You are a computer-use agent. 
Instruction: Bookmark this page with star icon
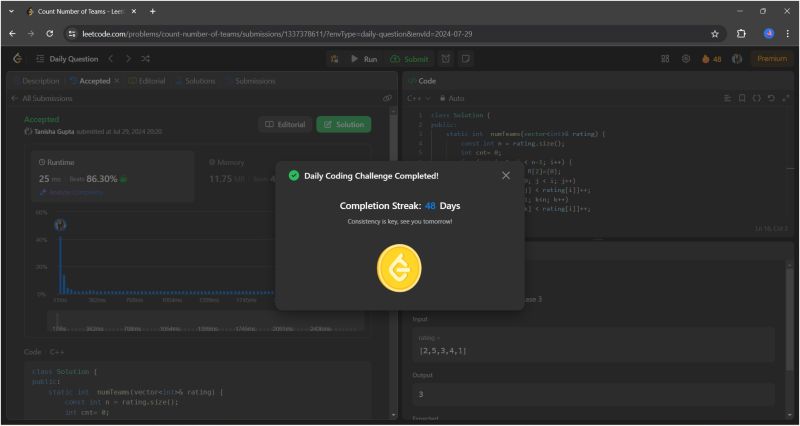pyautogui.click(x=715, y=34)
